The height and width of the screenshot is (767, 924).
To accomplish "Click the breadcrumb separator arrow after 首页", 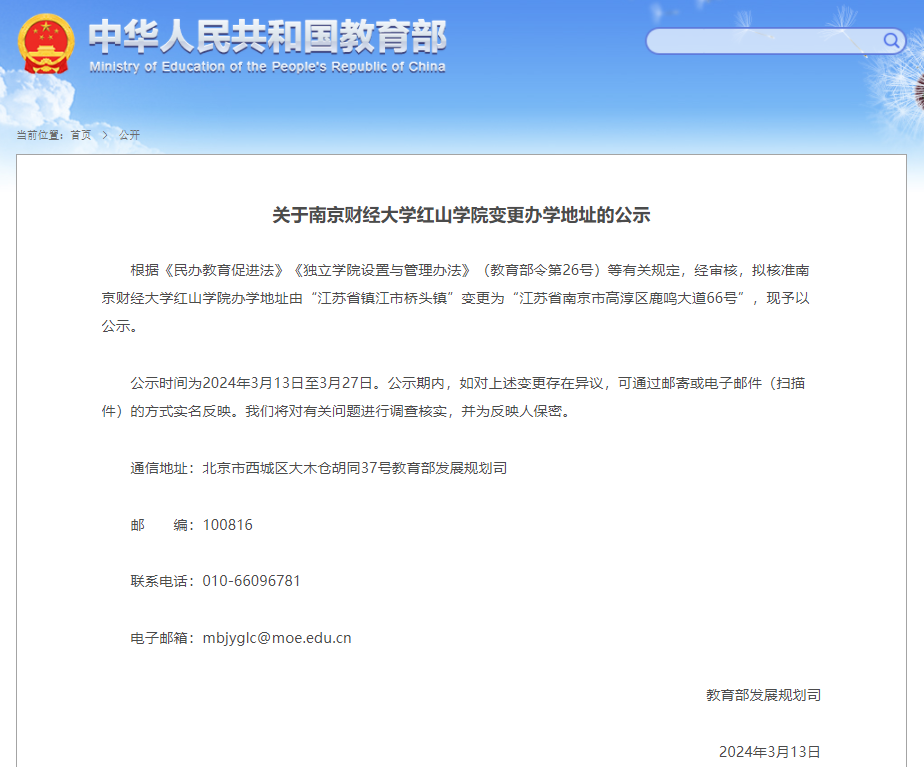I will (104, 134).
